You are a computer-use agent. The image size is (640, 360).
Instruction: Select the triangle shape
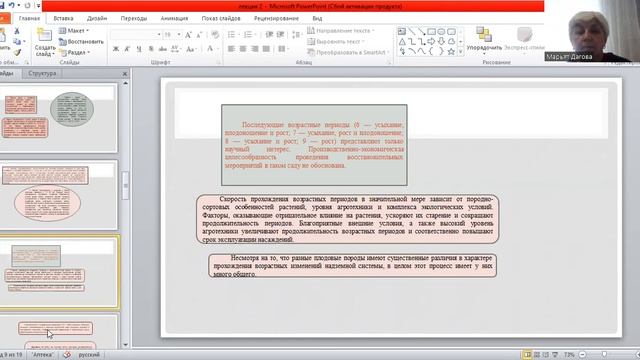coord(402,42)
